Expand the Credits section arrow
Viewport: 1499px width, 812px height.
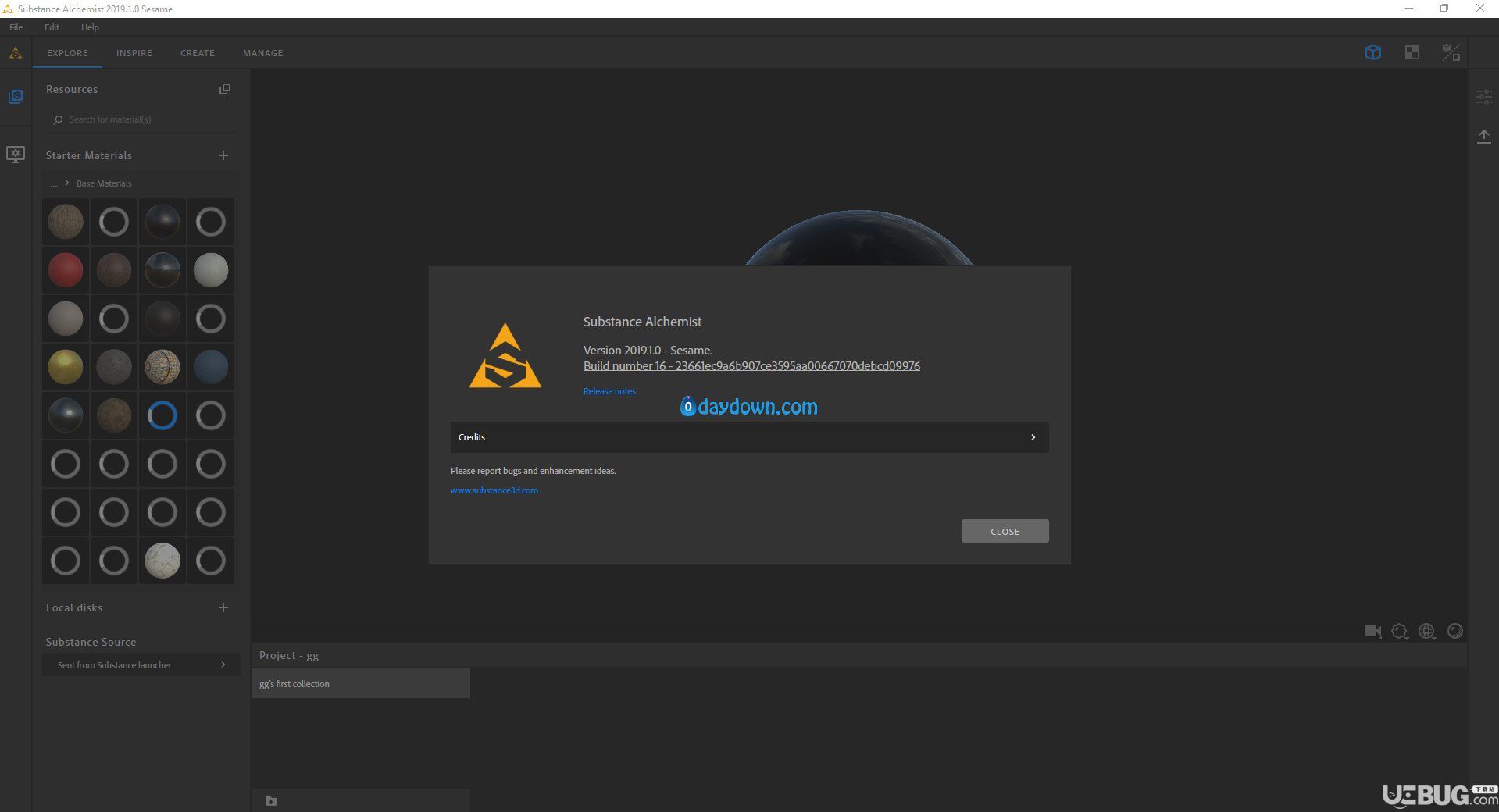point(1033,437)
